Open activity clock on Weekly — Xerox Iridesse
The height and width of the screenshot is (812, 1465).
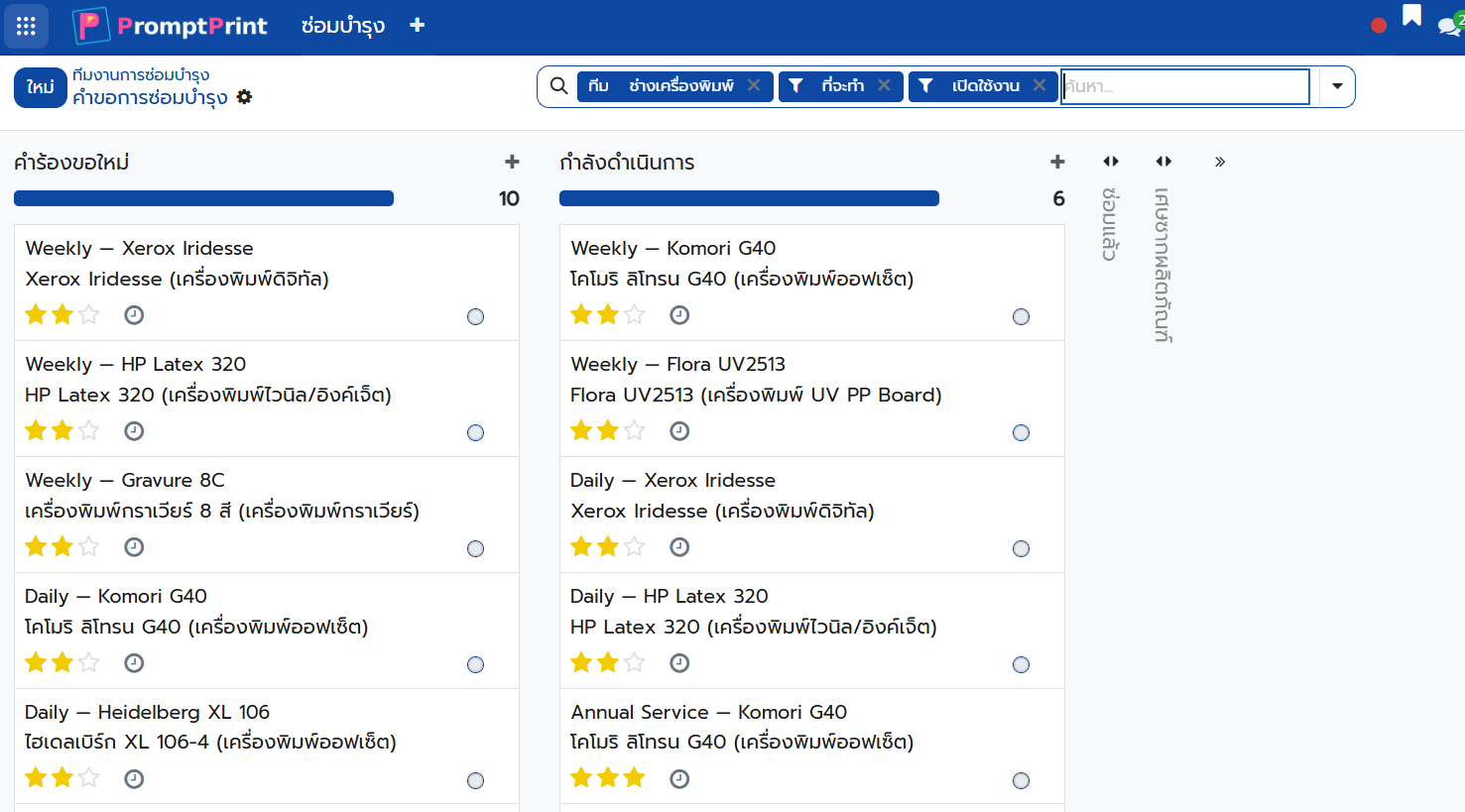point(134,315)
